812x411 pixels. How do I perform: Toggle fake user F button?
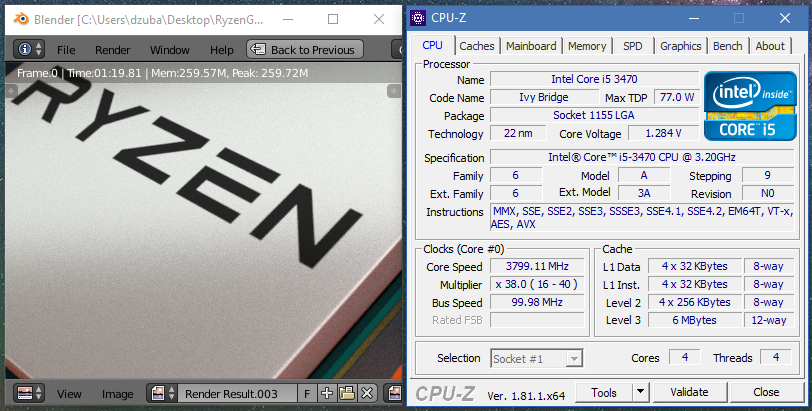(x=307, y=393)
